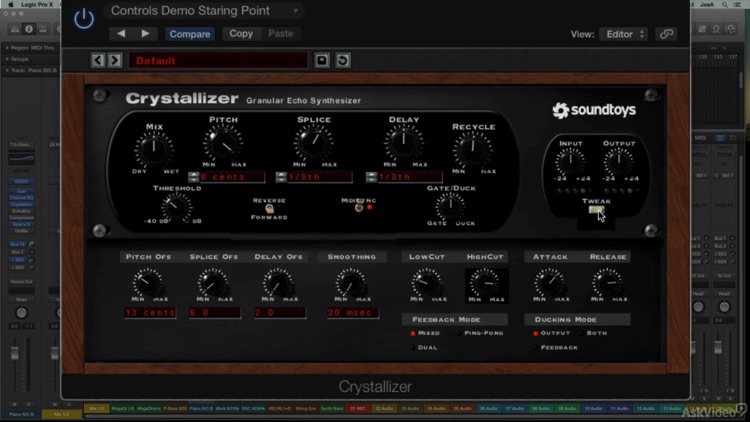Select the 01 REC track label
This screenshot has height=422, width=750.
point(358,409)
